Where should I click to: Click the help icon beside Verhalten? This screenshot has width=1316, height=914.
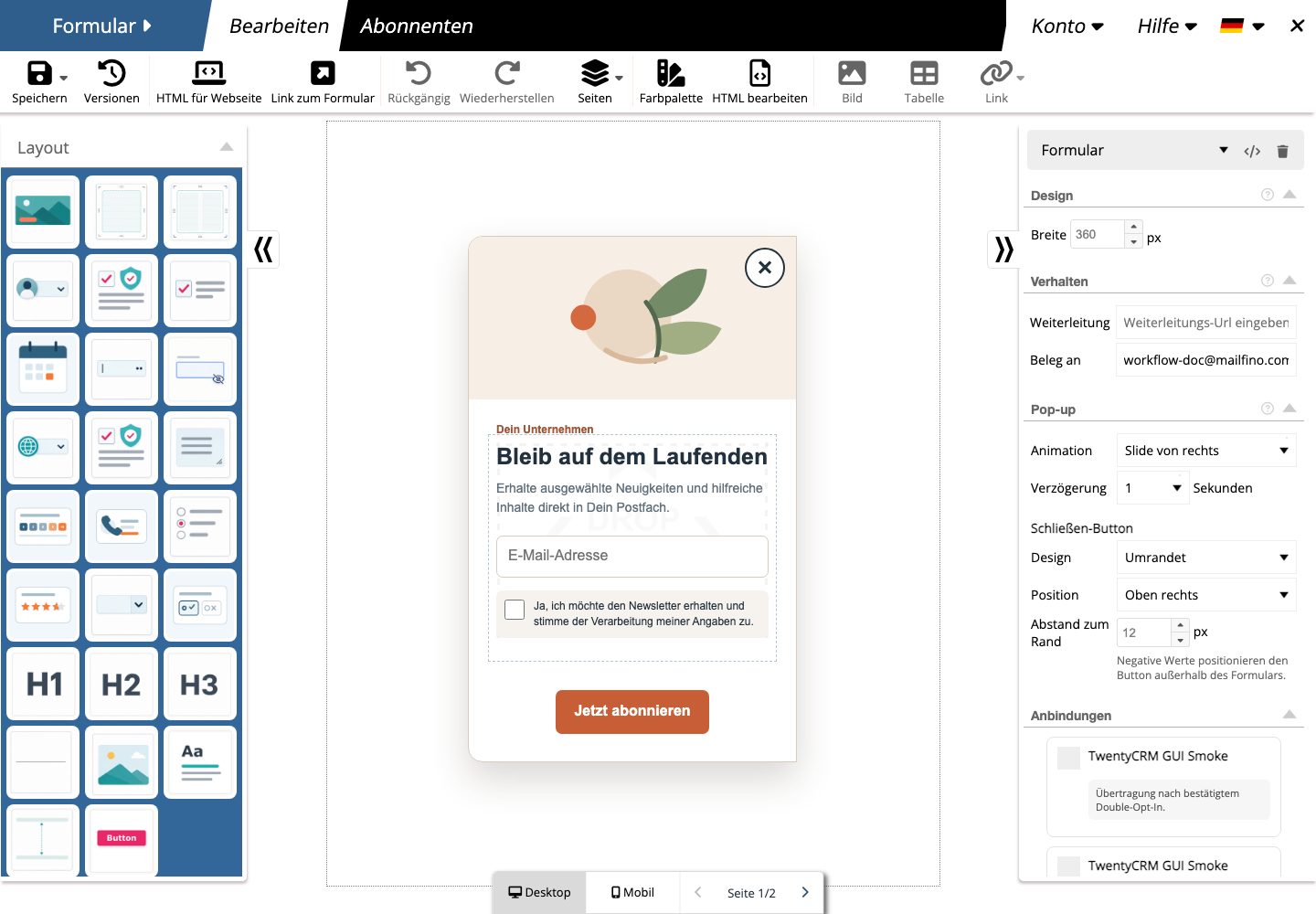pos(1268,281)
